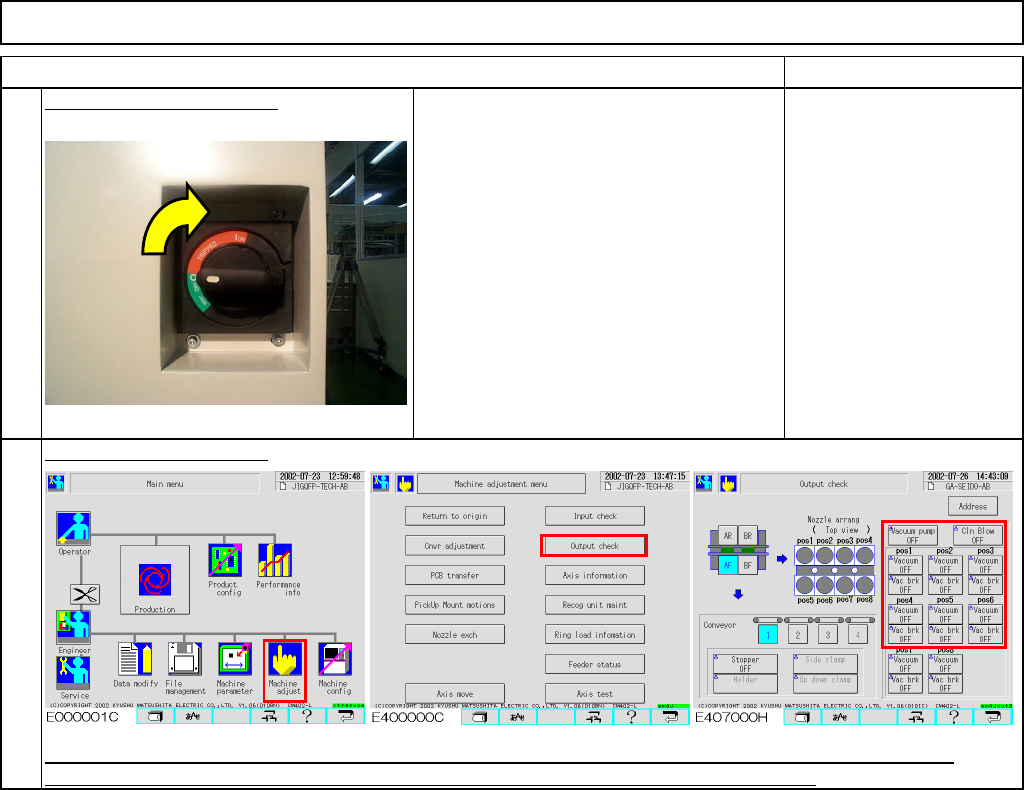Image resolution: width=1024 pixels, height=790 pixels.
Task: Toggle pos2 Vac brk output
Action: (945, 584)
